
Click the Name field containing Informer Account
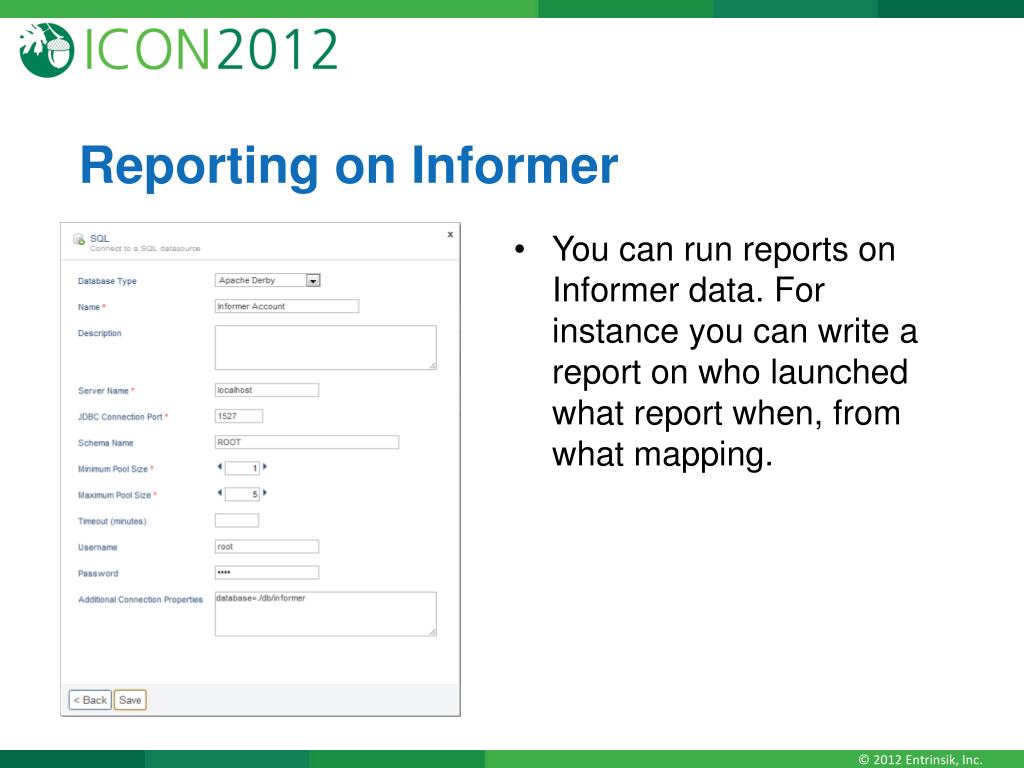point(287,306)
